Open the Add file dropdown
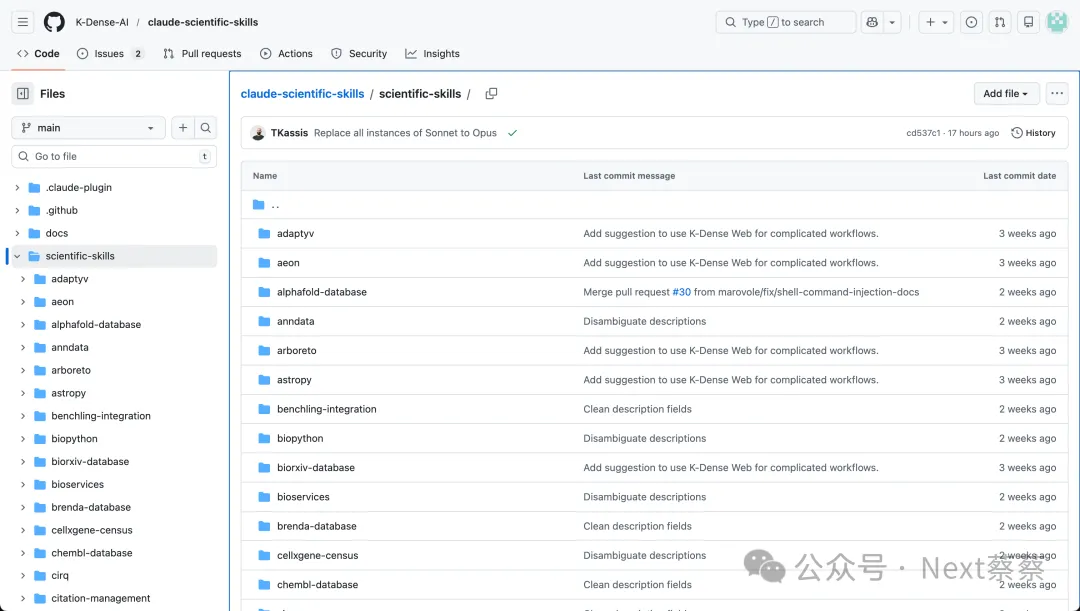The height and width of the screenshot is (611, 1080). pyautogui.click(x=1006, y=94)
